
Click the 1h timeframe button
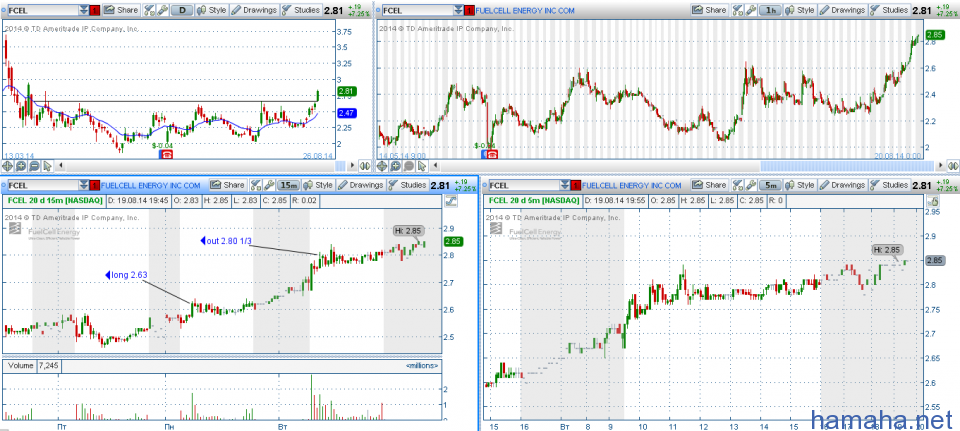pyautogui.click(x=770, y=10)
